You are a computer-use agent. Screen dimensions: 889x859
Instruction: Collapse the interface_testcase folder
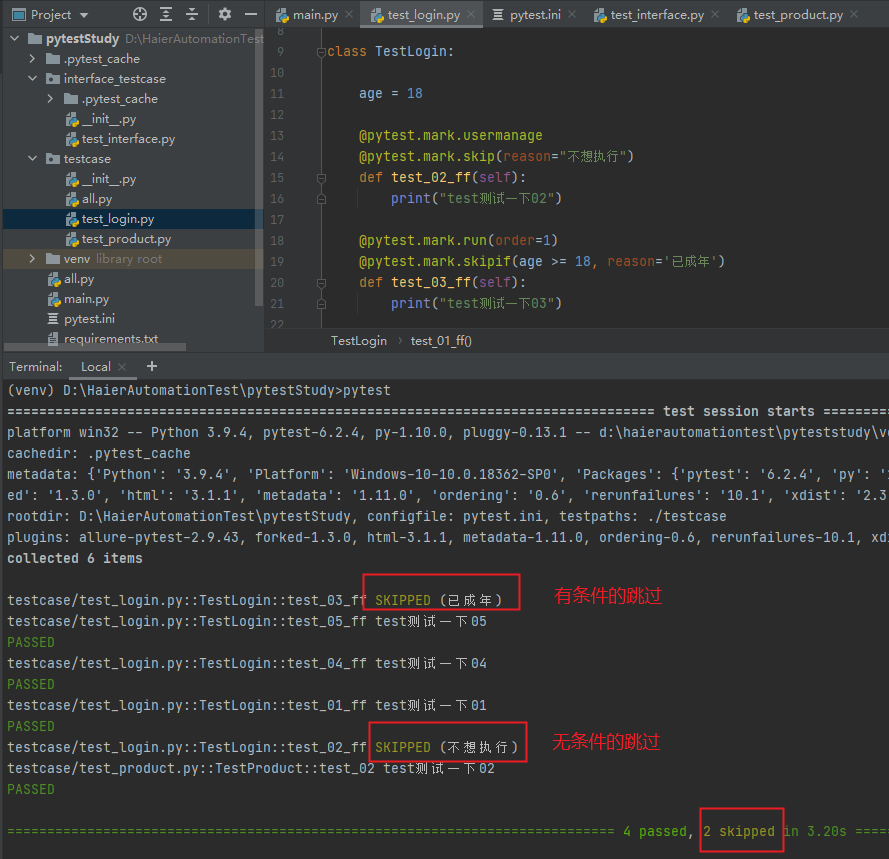point(32,78)
